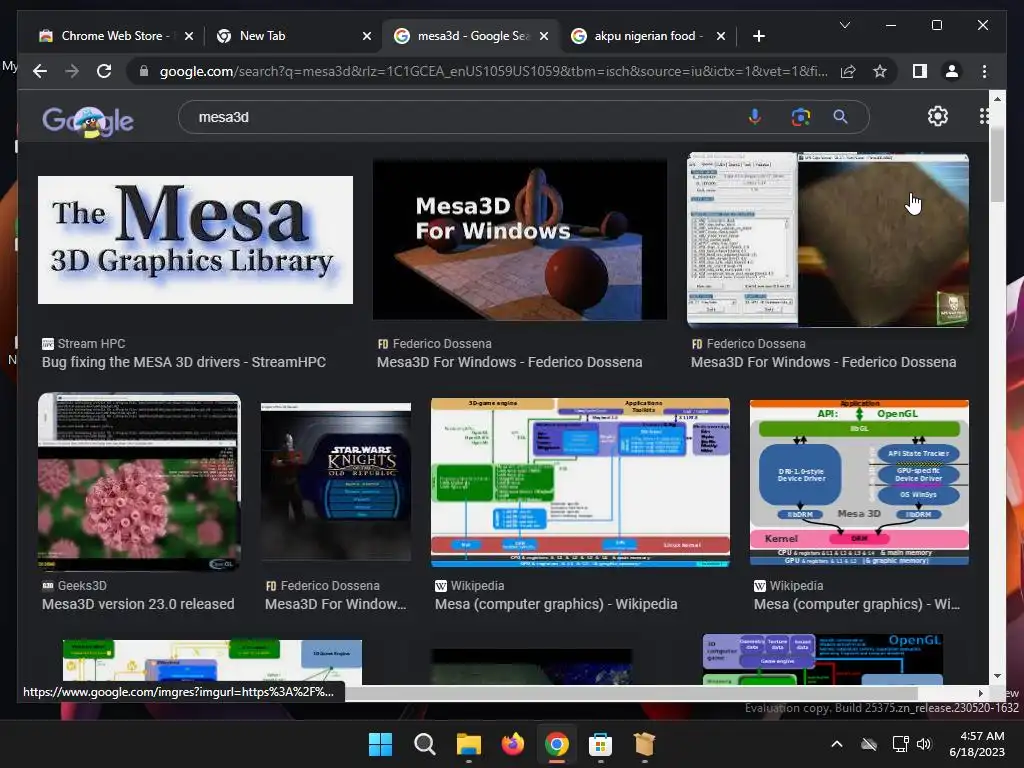The height and width of the screenshot is (768, 1024).
Task: Show hidden system tray icons
Action: click(837, 744)
